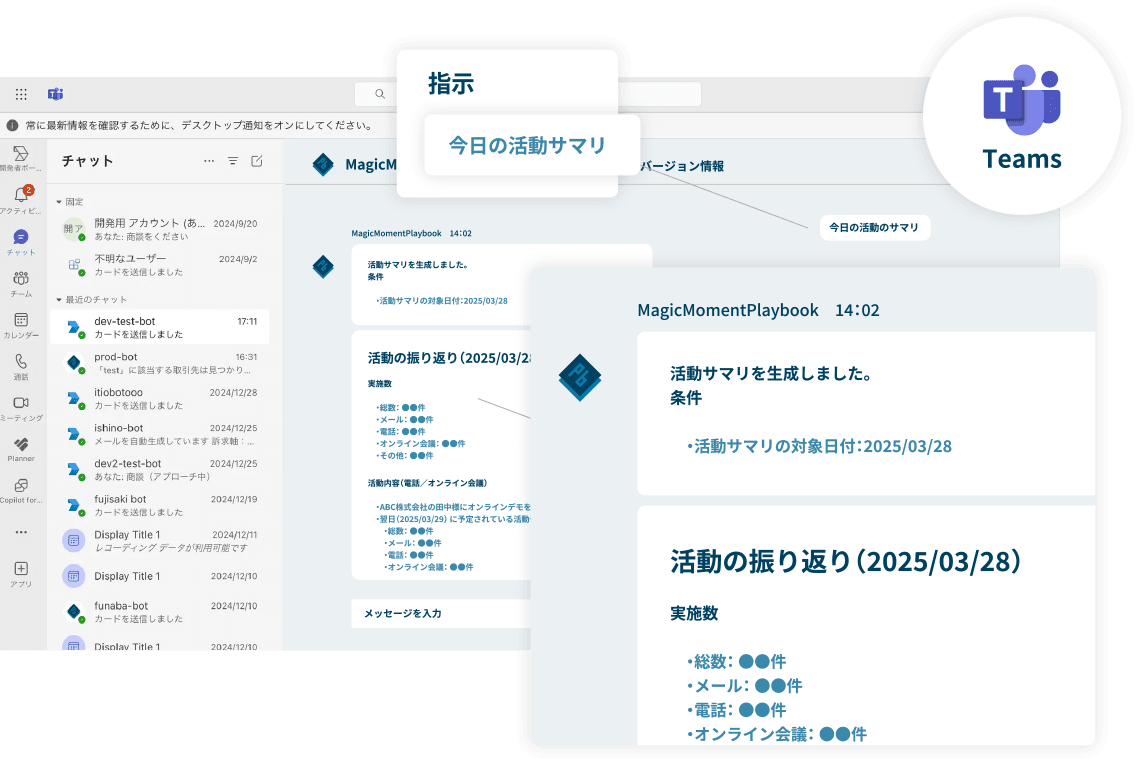Choose 今日の活動サマリ from the 指示 menu
The width and height of the screenshot is (1138, 763).
[528, 145]
